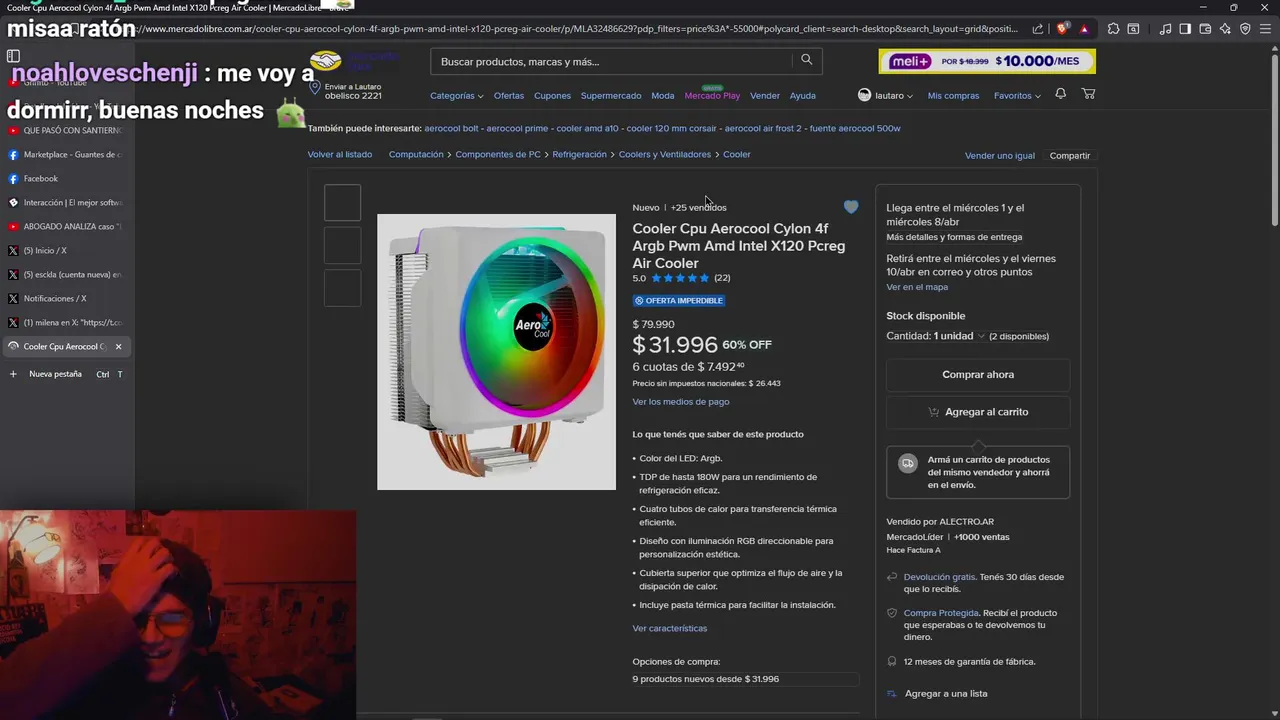
Task: Open the Brave VPN shield icon
Action: pyautogui.click(x=1245, y=29)
